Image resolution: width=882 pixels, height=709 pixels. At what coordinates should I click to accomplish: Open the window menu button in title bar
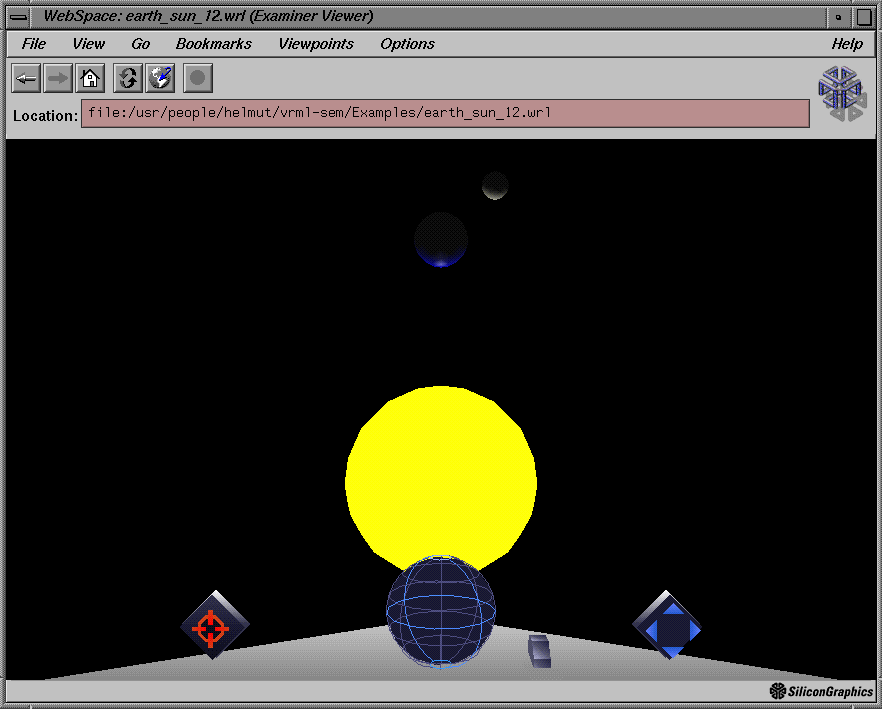point(18,16)
